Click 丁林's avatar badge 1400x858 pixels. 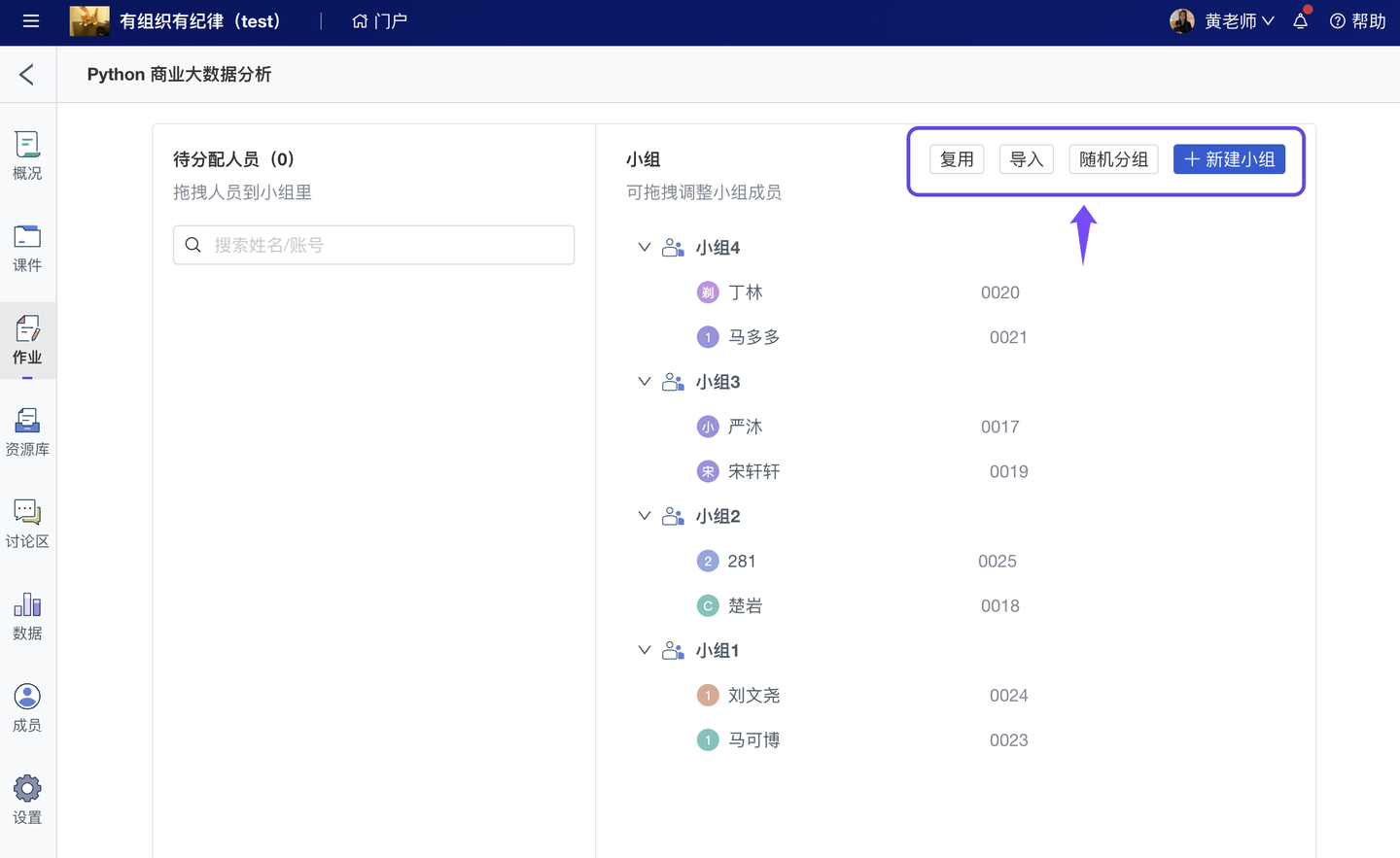click(708, 292)
